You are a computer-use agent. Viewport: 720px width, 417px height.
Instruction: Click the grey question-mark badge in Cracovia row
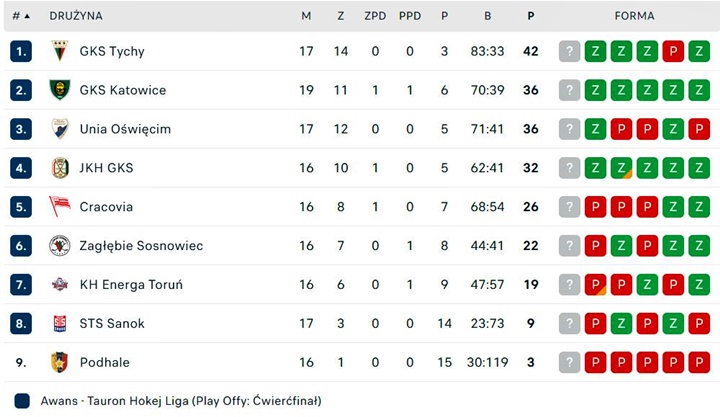(569, 207)
